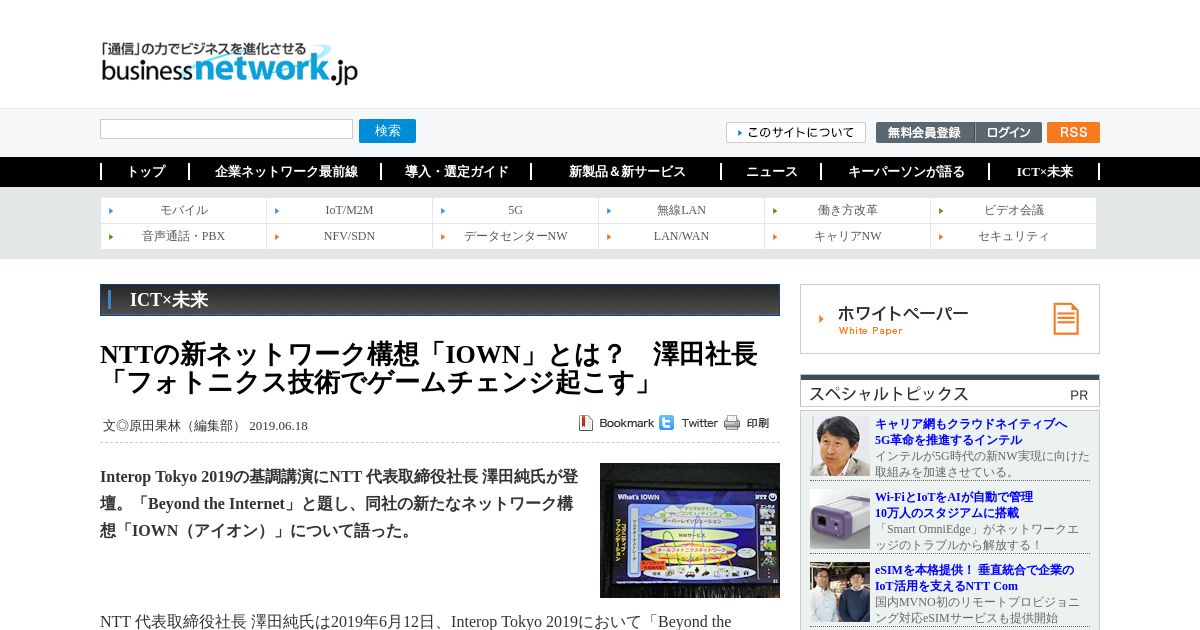Select the 働き方改革 category link
The width and height of the screenshot is (1200, 630).
(x=847, y=210)
